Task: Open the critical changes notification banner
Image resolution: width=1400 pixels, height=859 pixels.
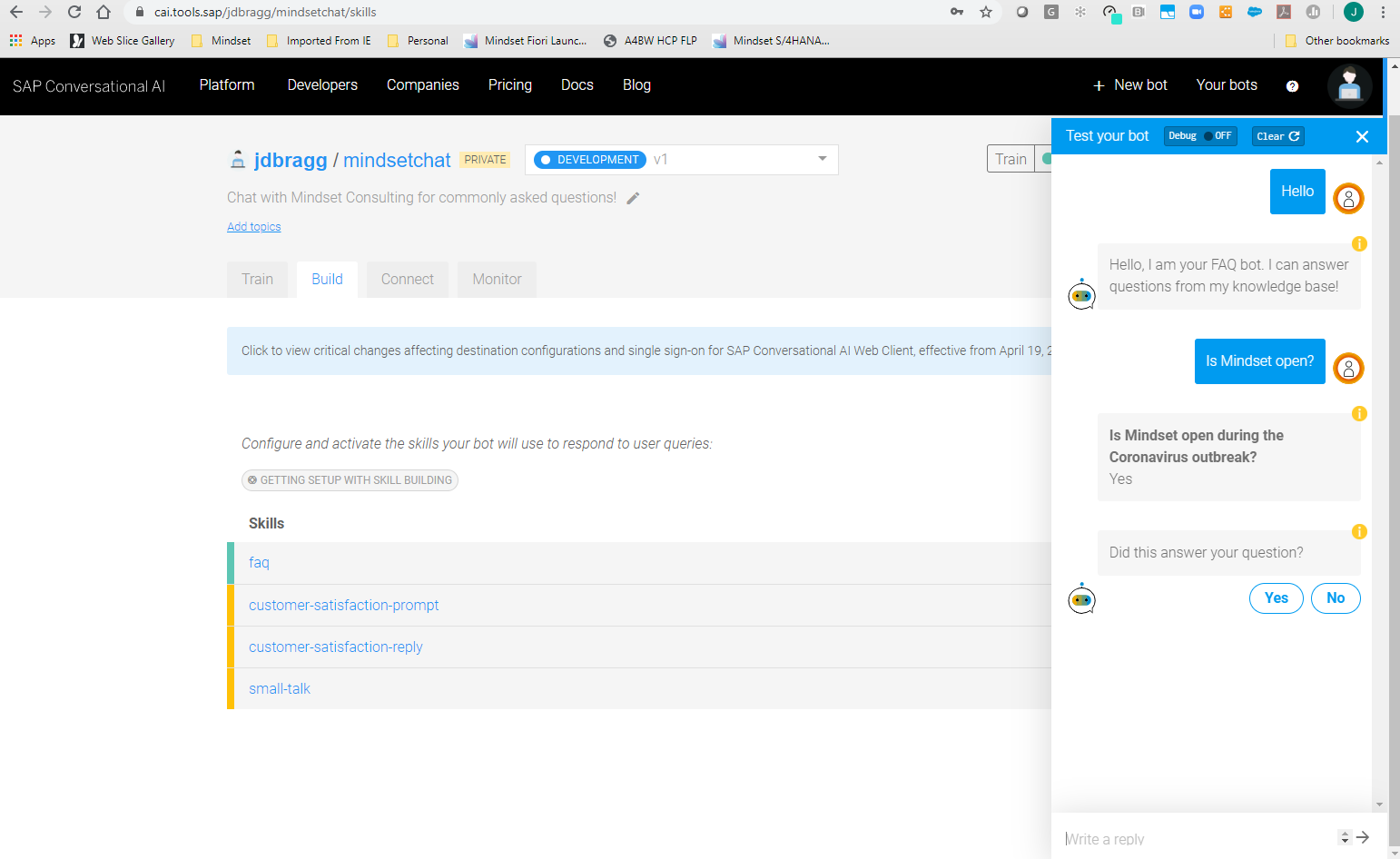Action: click(639, 351)
